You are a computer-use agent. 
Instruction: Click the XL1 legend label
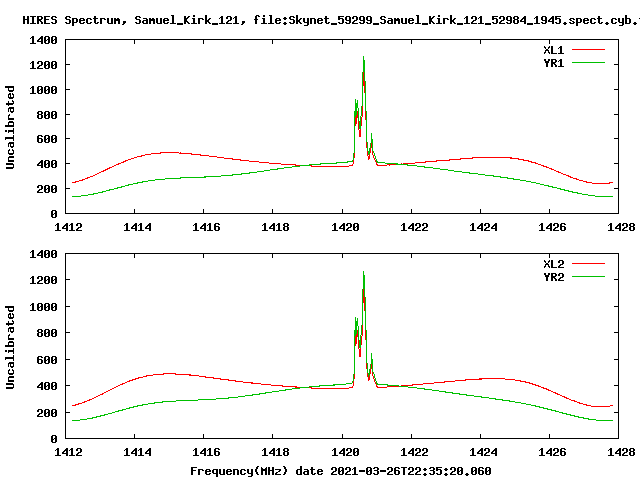[x=553, y=50]
